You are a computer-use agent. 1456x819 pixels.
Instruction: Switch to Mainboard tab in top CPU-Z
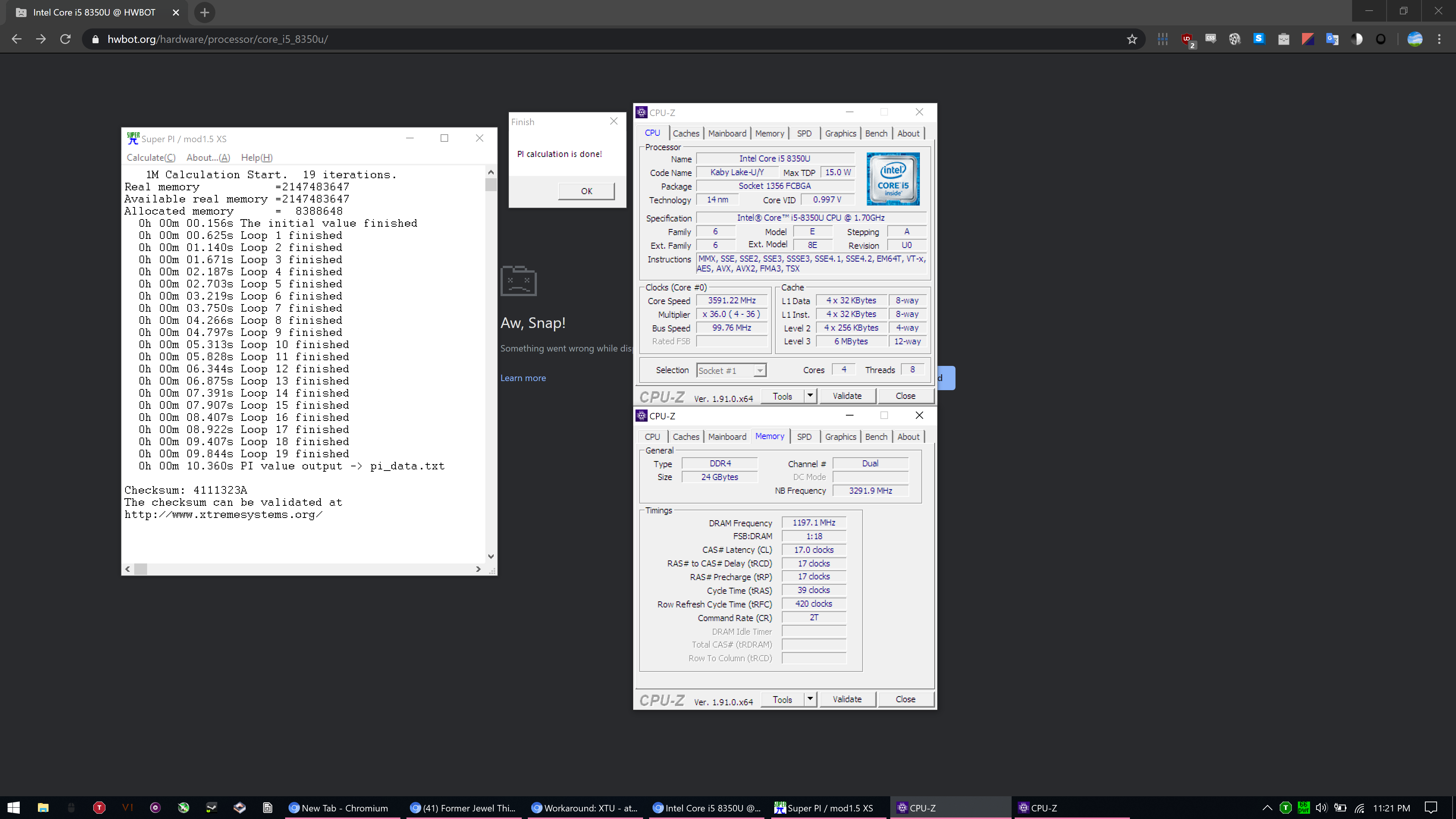[727, 133]
